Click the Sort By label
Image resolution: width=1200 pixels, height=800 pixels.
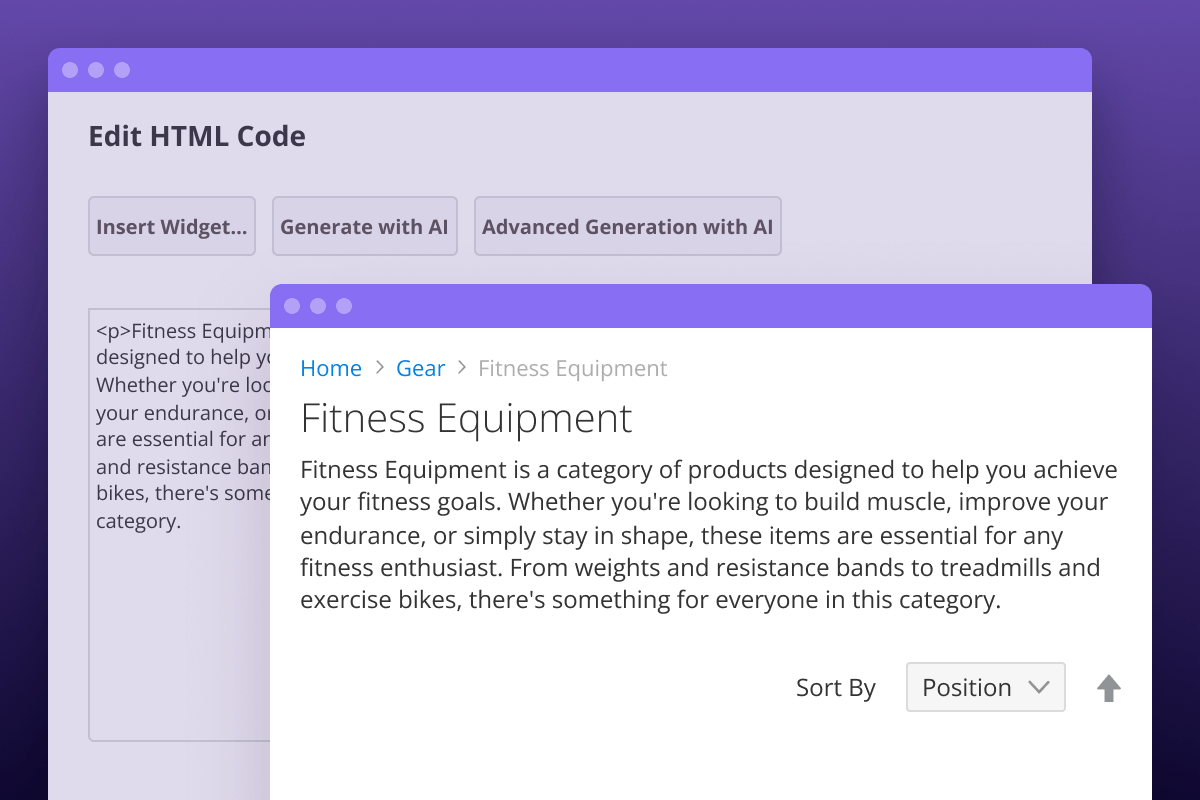coord(835,688)
